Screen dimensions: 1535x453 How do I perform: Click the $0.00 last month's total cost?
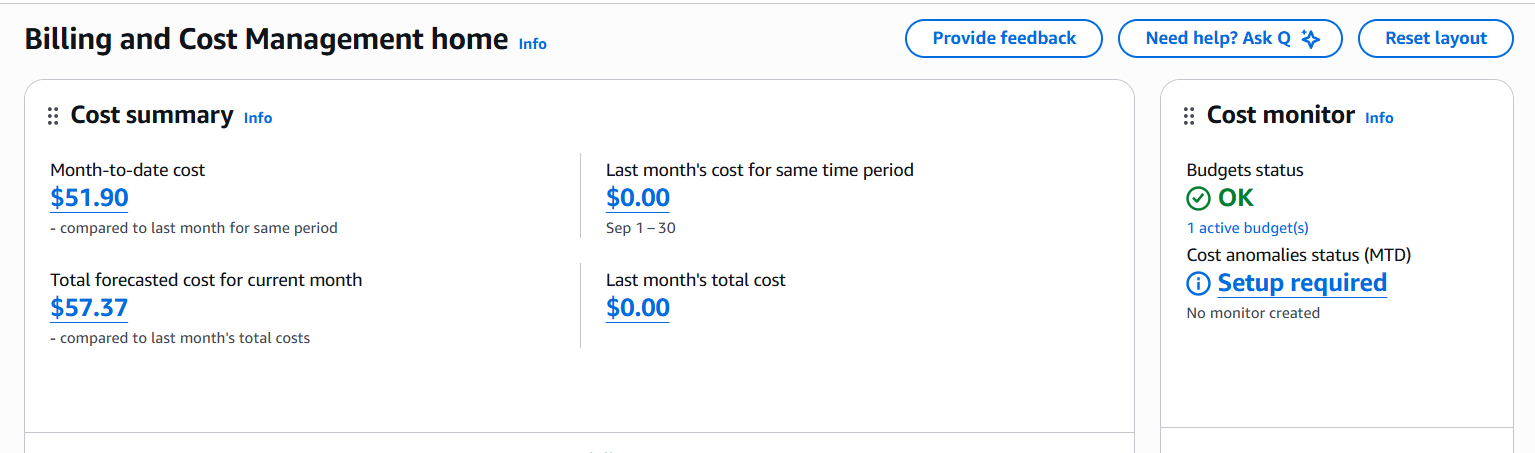(x=637, y=307)
